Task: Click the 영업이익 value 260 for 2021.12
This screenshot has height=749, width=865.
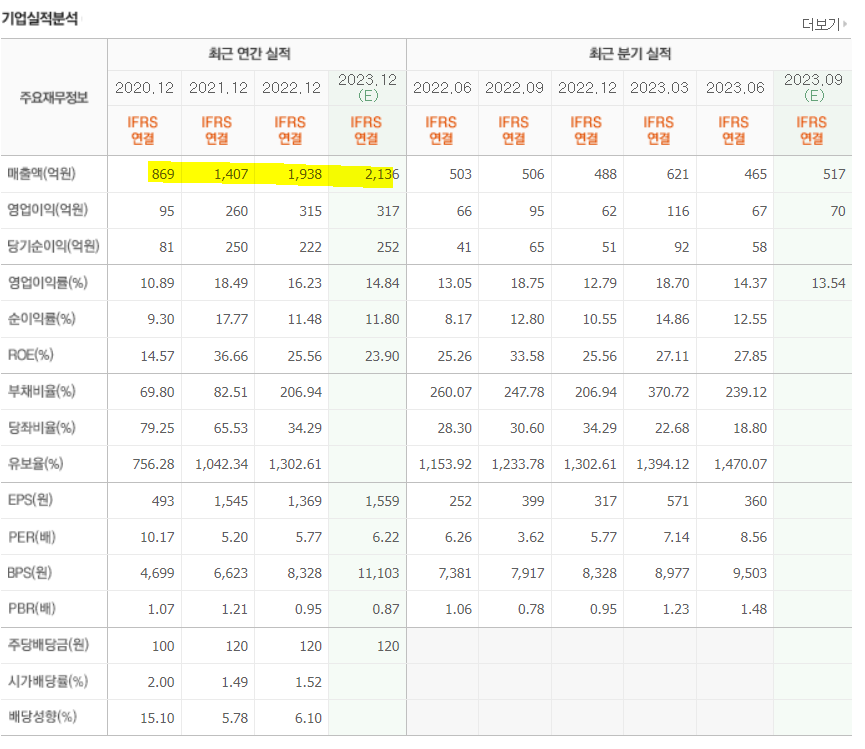Action: (237, 211)
